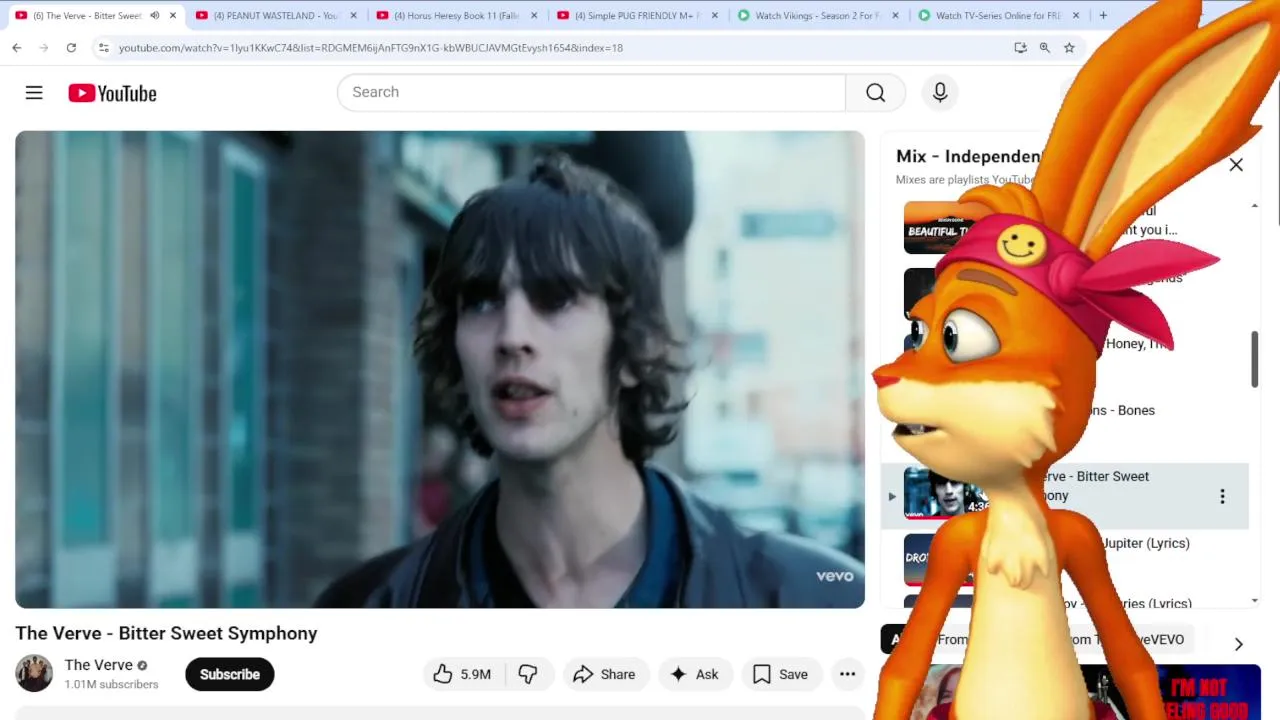Close the Watch Vikings tab

895,15
